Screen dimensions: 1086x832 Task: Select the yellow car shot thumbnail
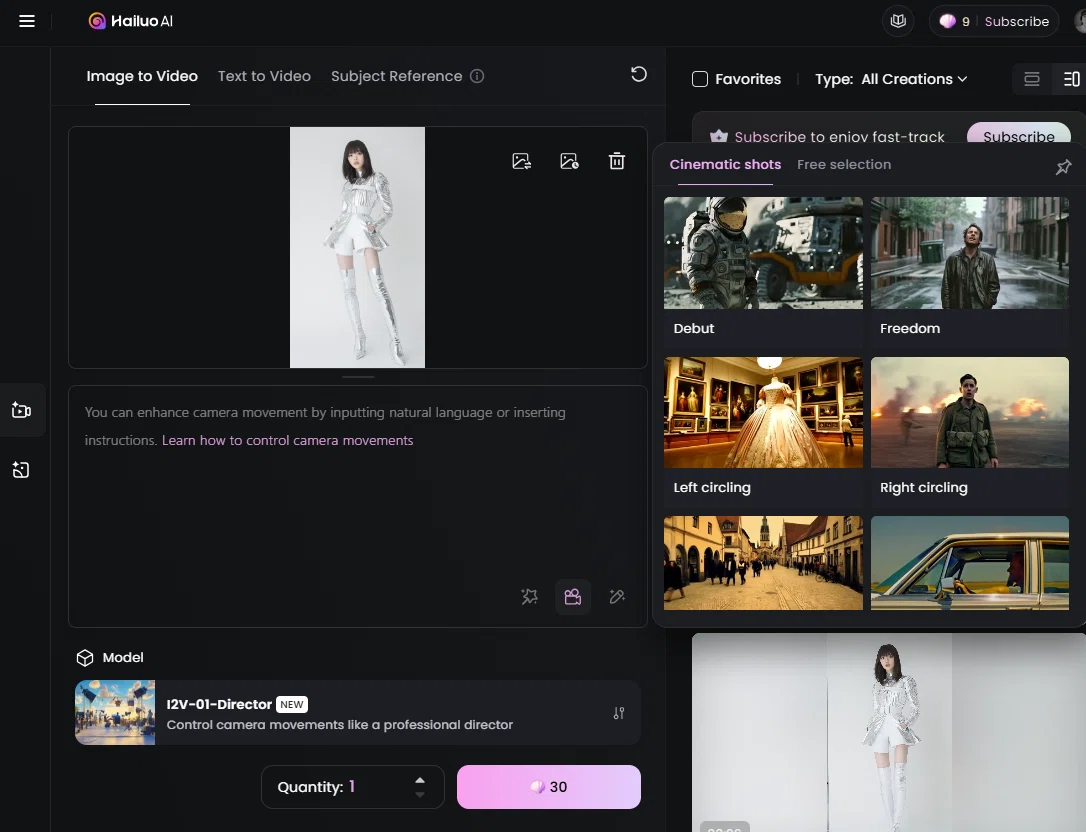(970, 563)
